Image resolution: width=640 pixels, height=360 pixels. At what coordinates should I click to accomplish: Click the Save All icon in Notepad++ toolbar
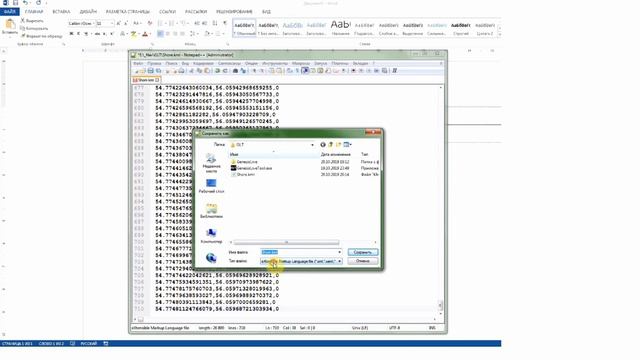[158, 71]
